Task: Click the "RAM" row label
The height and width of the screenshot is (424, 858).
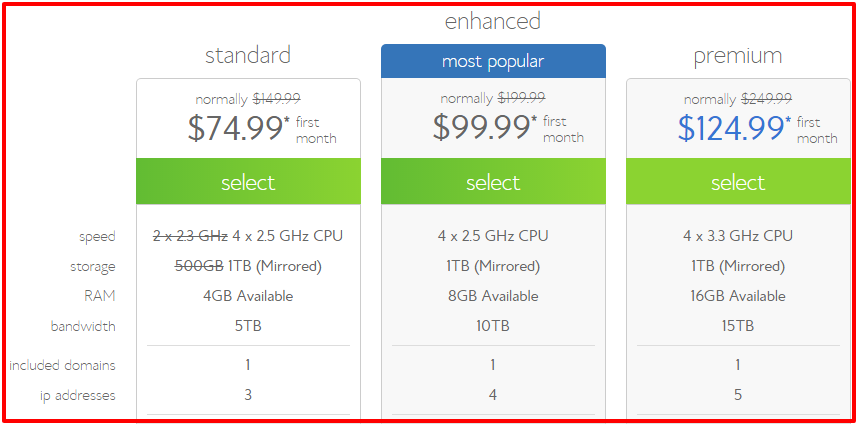Action: (100, 296)
